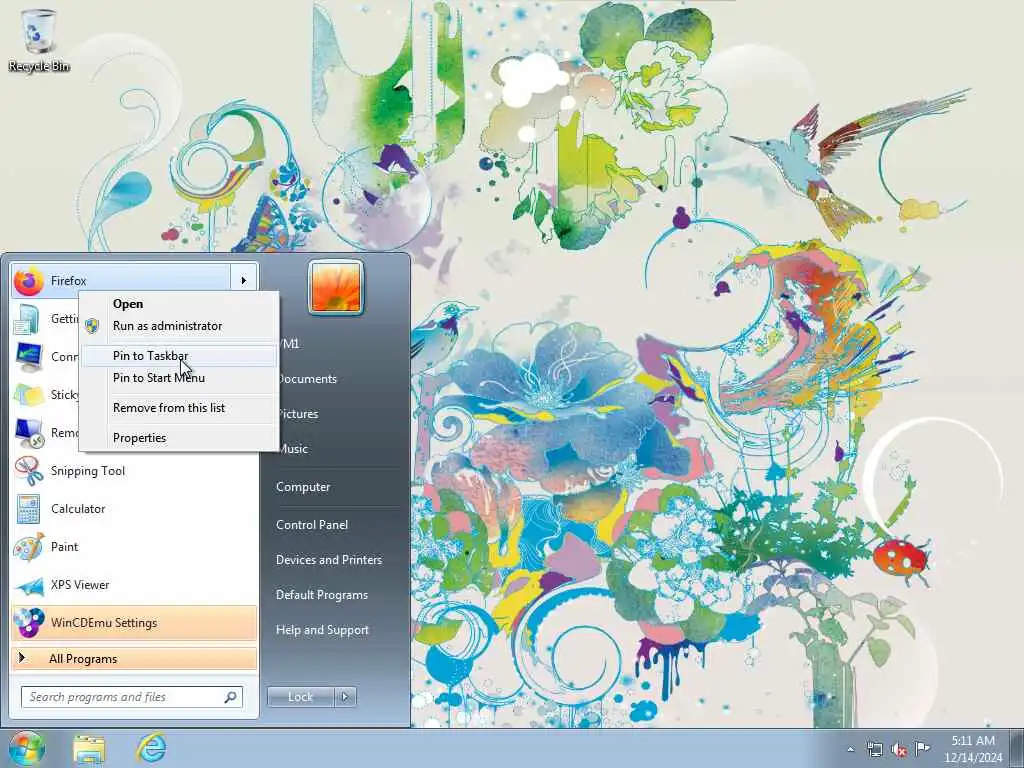Click the Connect to a Projector icon

[x=29, y=357]
